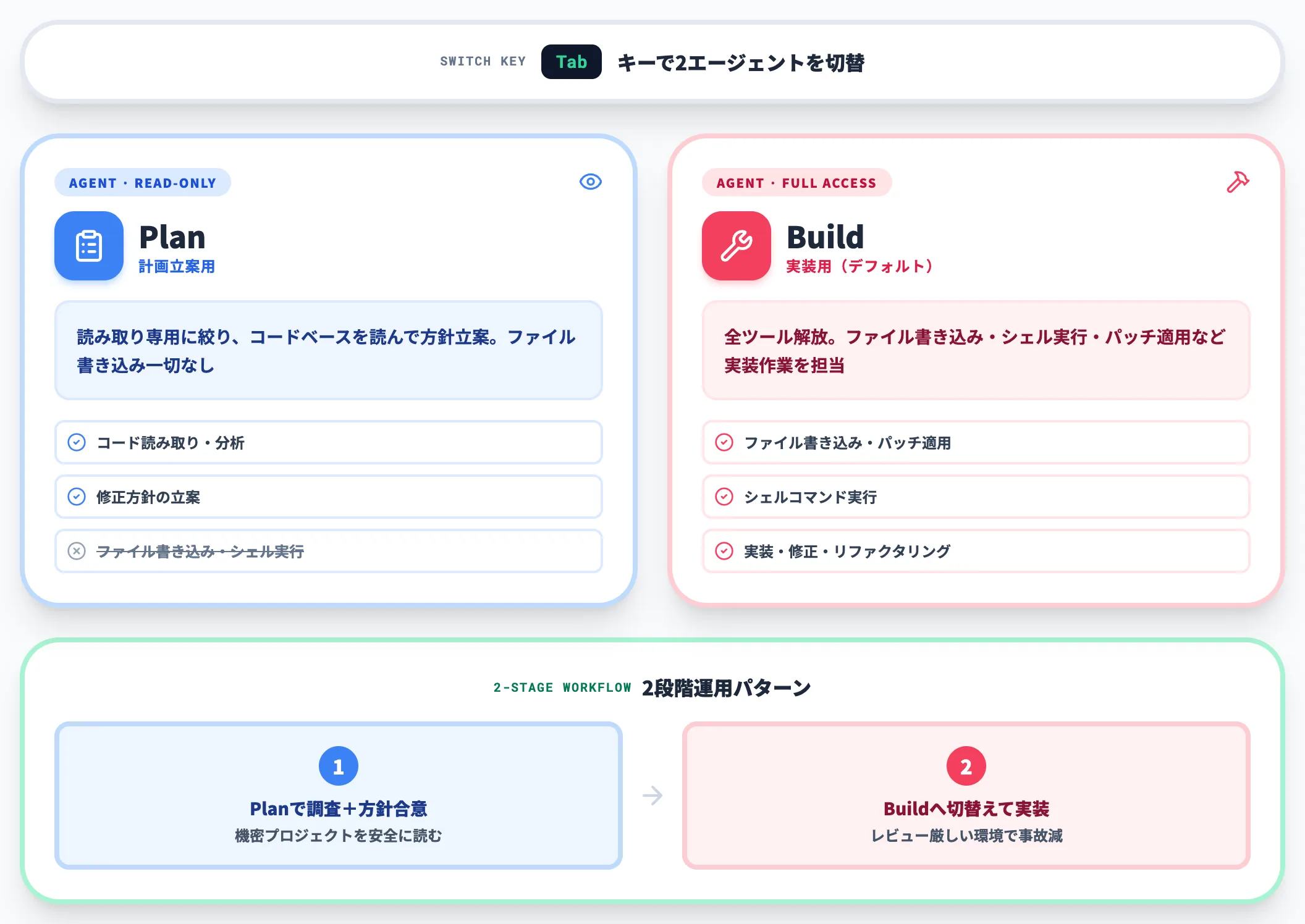Click the red wrench Build icon
This screenshot has width=1305, height=924.
click(x=737, y=246)
